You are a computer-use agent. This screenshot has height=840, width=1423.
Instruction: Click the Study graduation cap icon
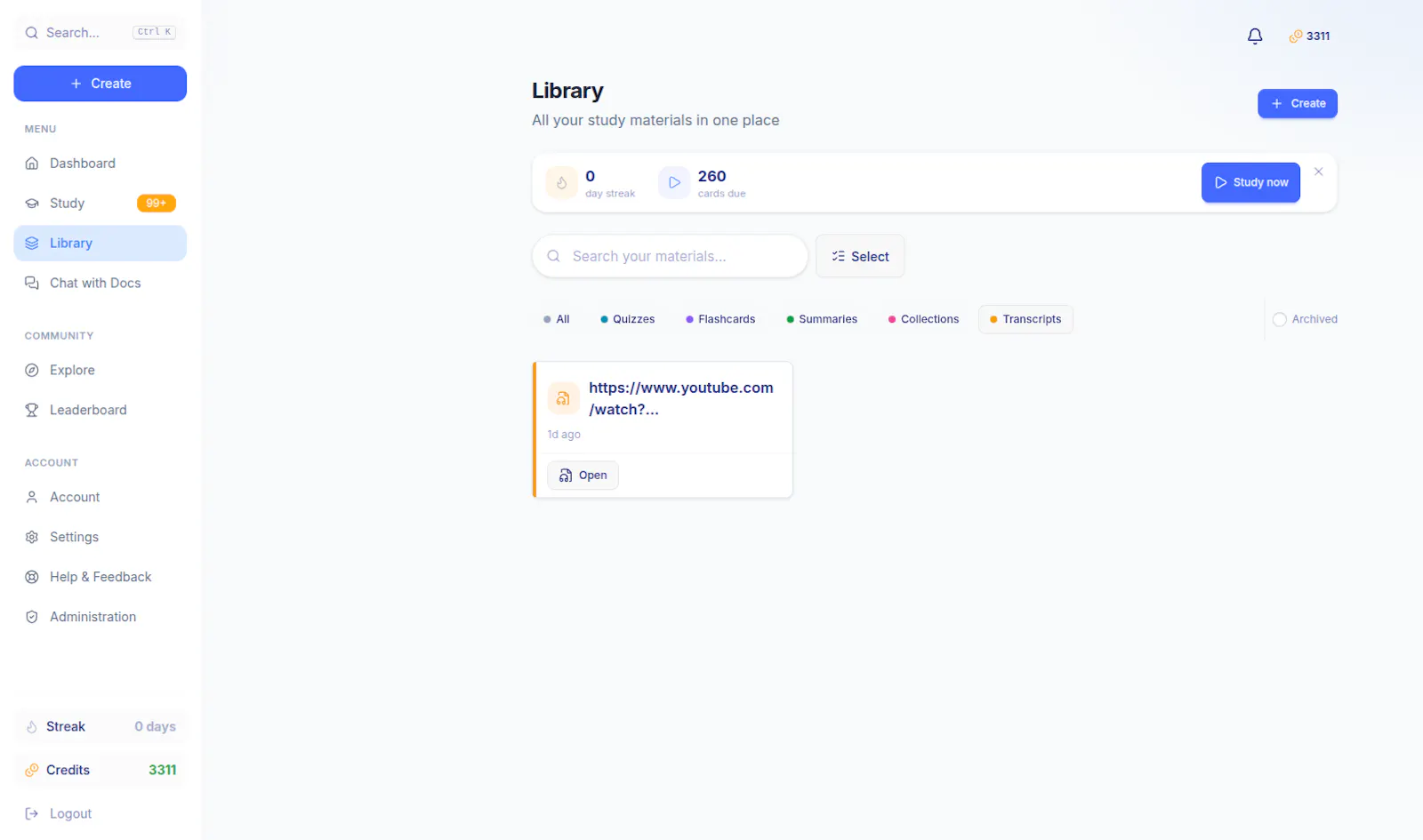tap(32, 204)
